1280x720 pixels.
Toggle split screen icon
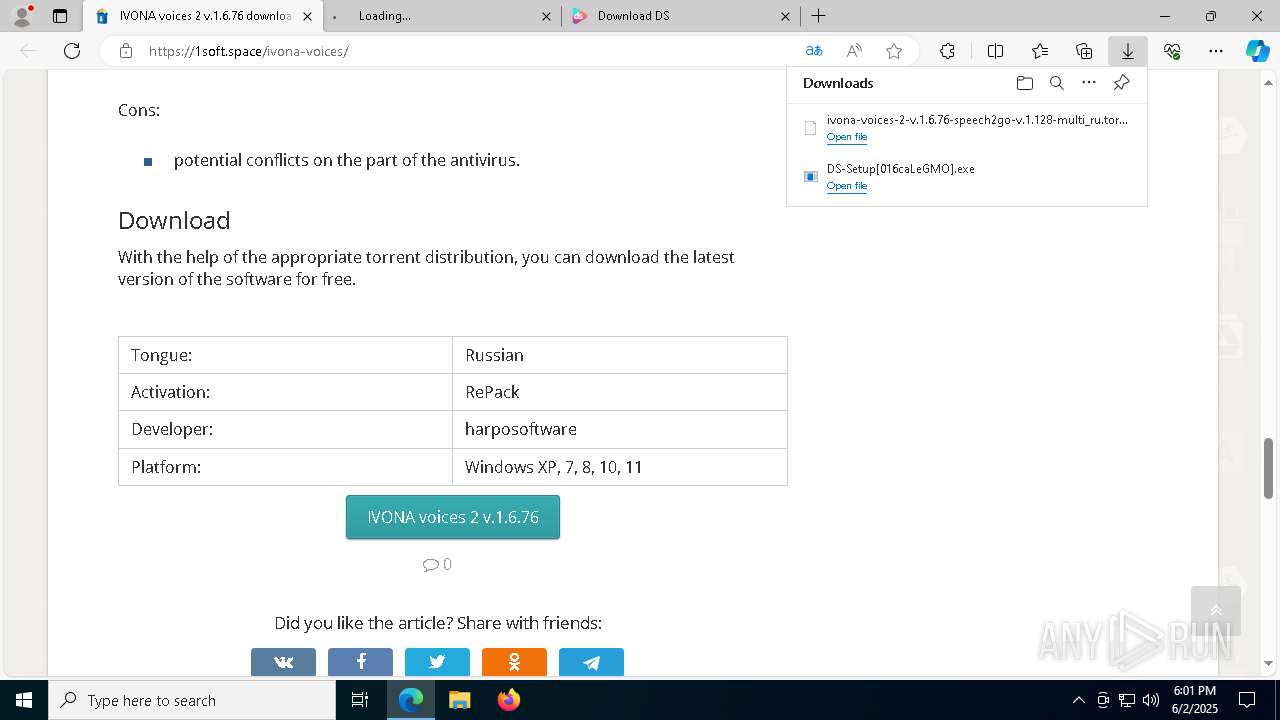click(x=996, y=51)
